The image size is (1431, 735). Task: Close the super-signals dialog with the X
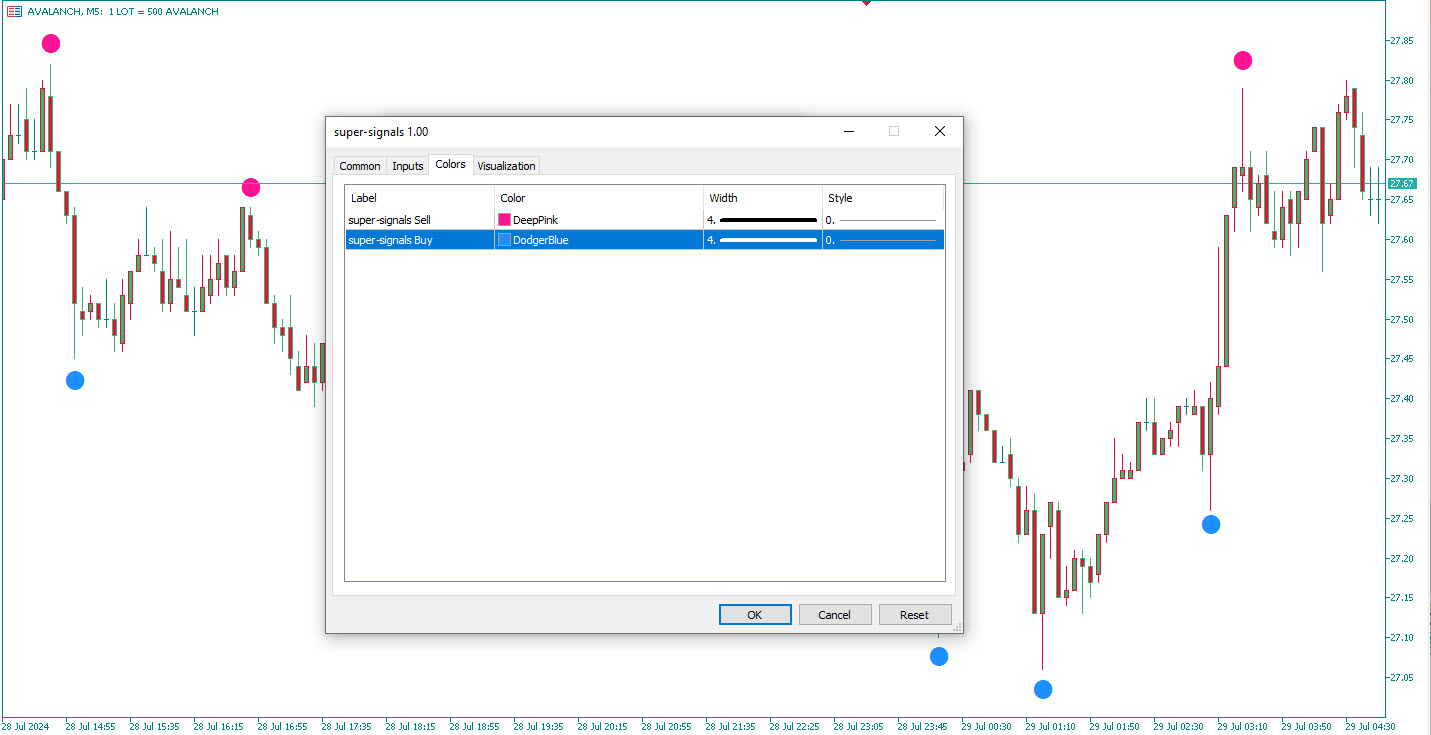click(939, 131)
